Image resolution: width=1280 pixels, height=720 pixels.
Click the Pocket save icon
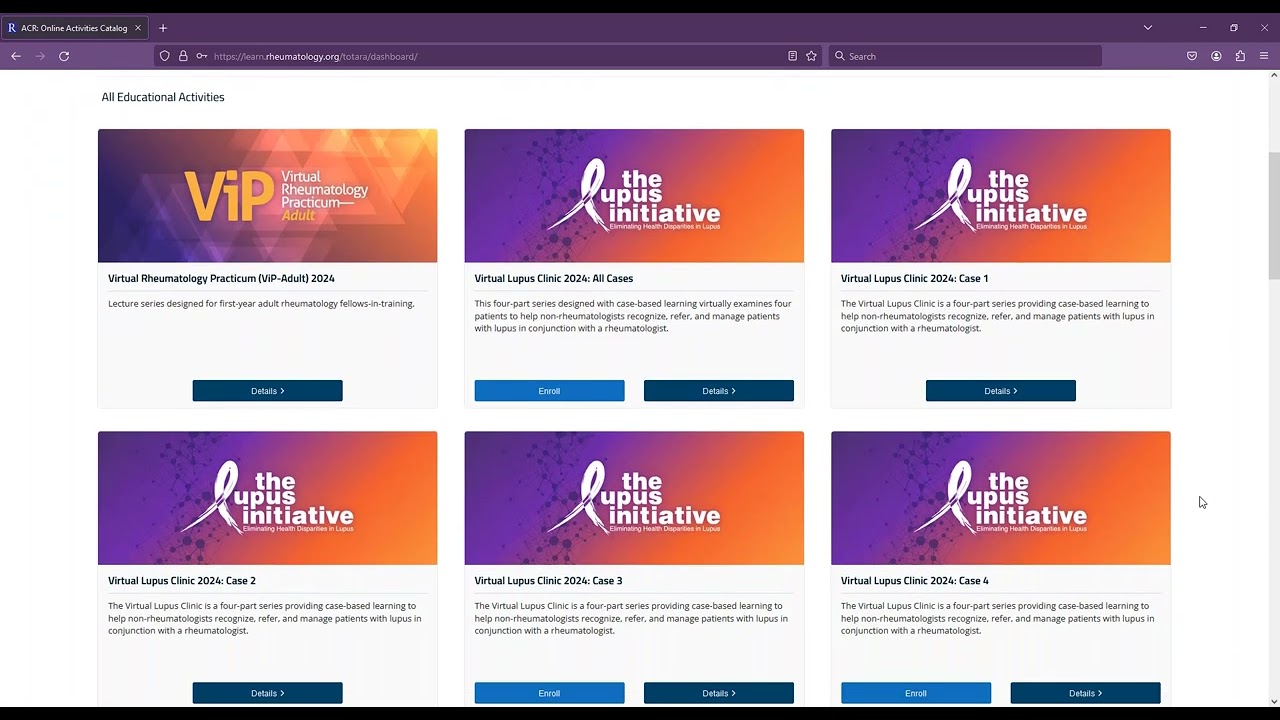(1192, 56)
